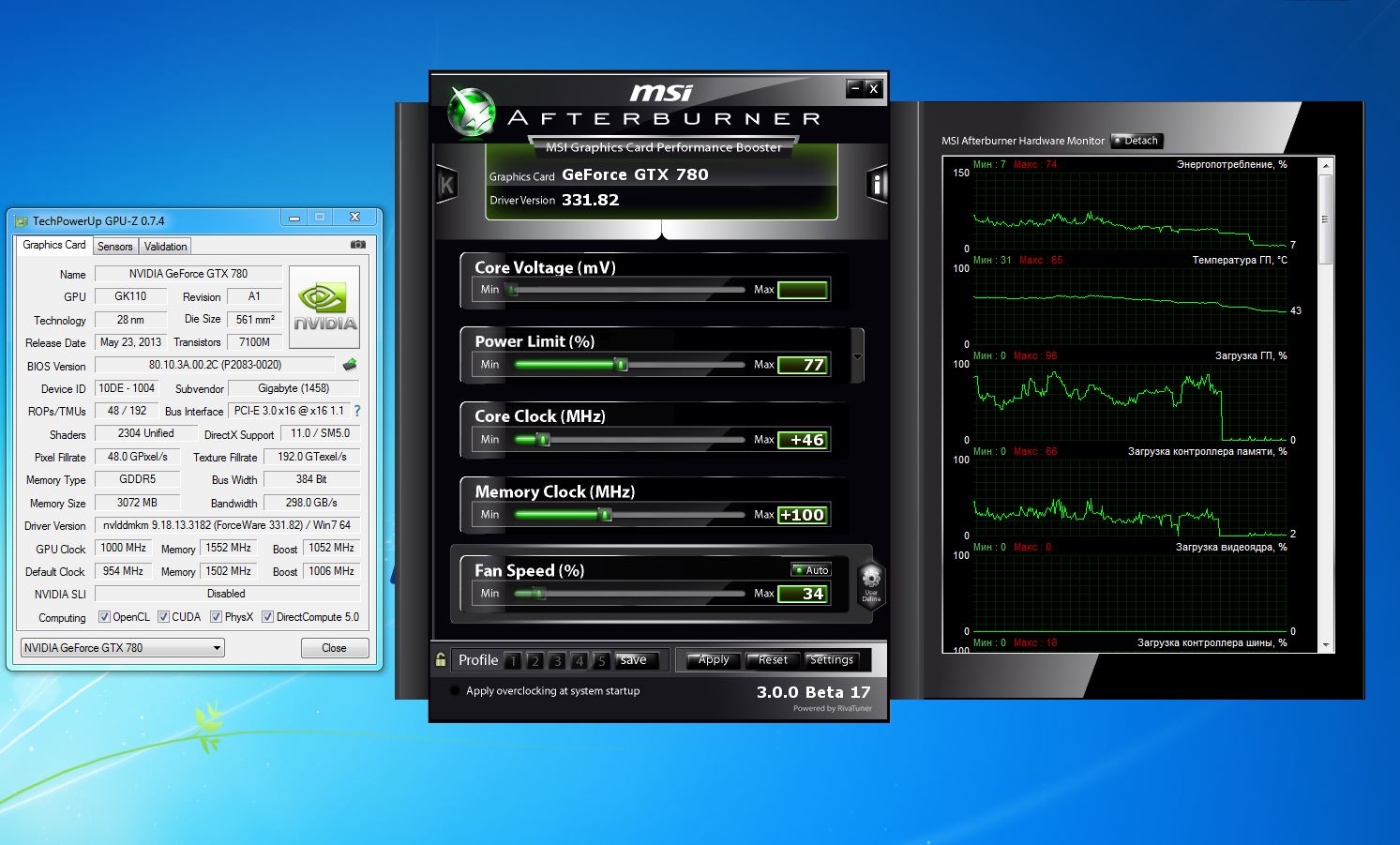The width and height of the screenshot is (1400, 845).
Task: Switch to the Graphics Card tab
Action: (54, 245)
